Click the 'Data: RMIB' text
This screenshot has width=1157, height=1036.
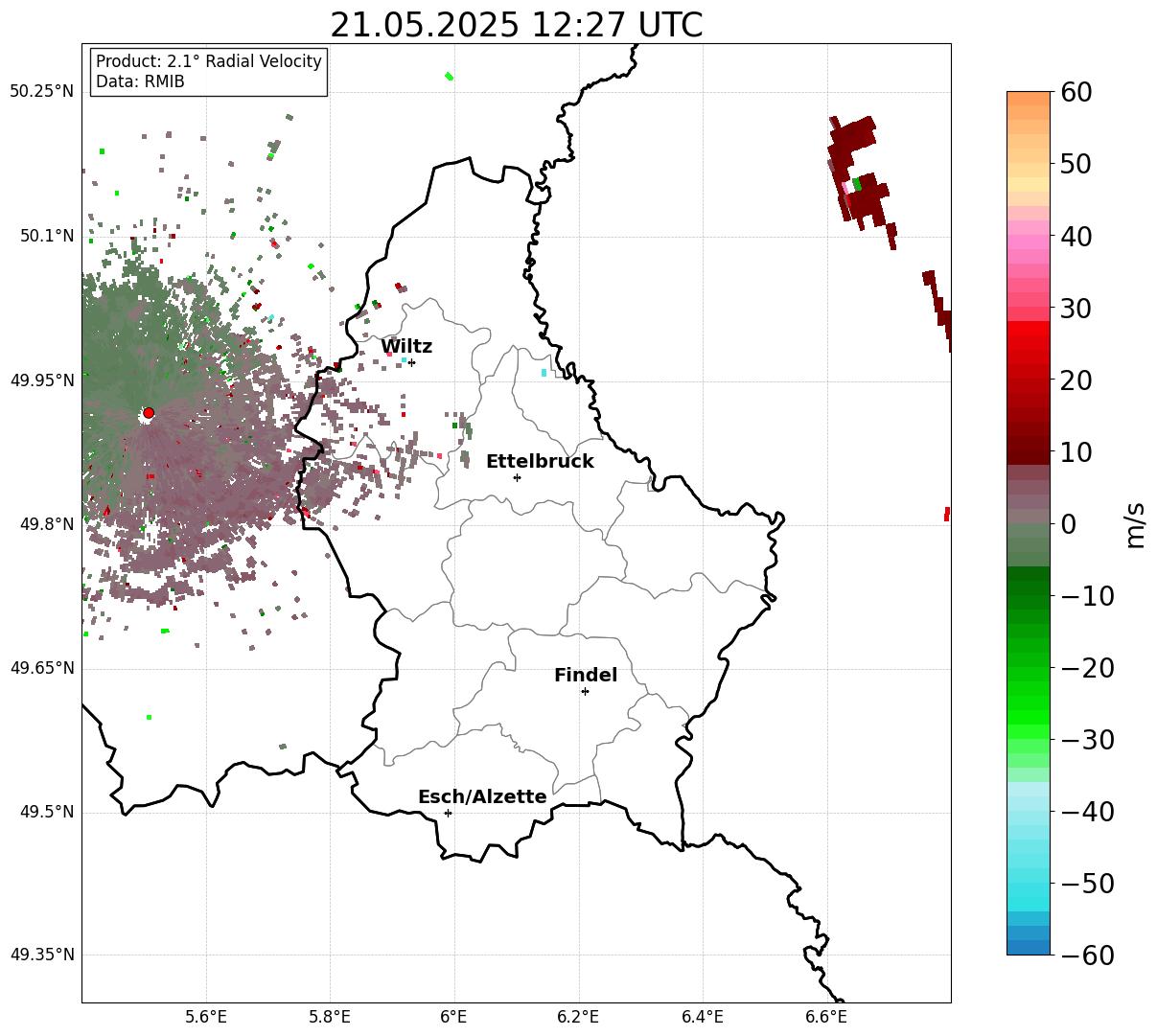point(140,82)
